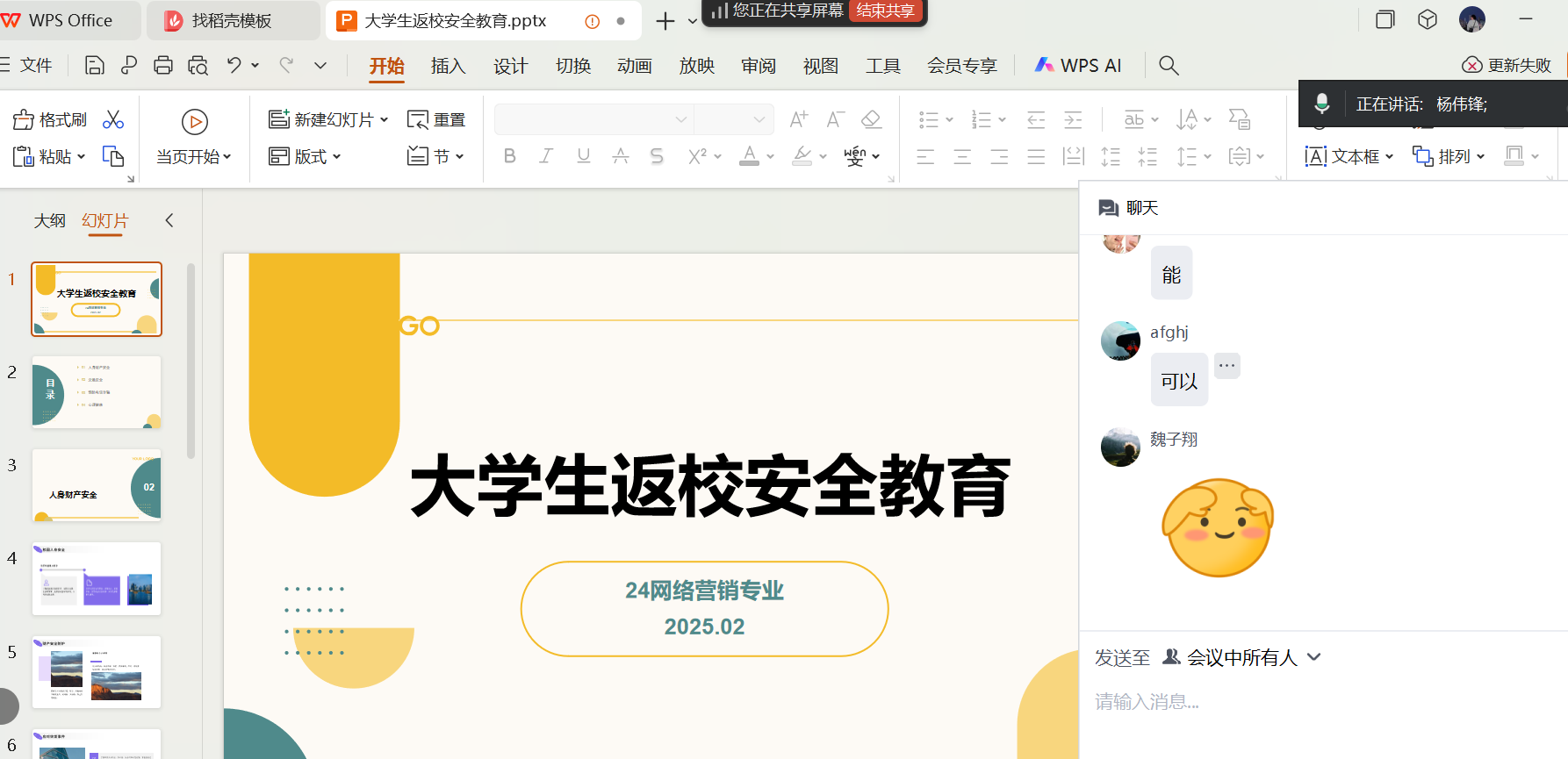Screen dimensions: 1568x759
Task: Expand the 新建幻灯片 dropdown arrow
Action: point(385,120)
